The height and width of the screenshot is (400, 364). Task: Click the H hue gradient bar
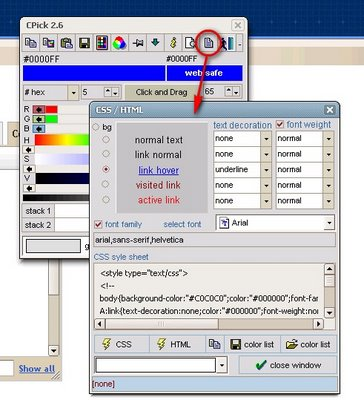tap(62, 140)
